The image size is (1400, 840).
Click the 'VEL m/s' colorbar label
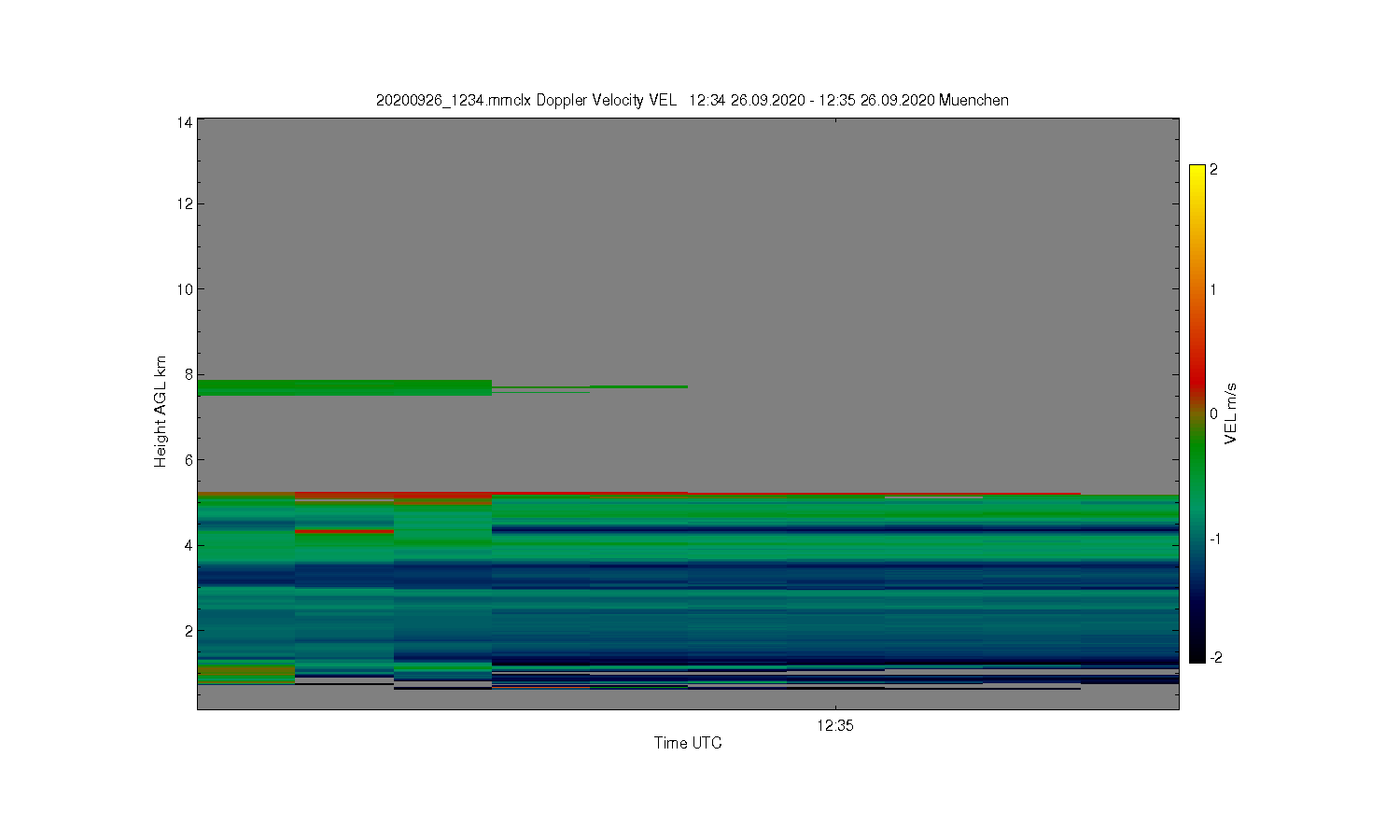click(1231, 413)
